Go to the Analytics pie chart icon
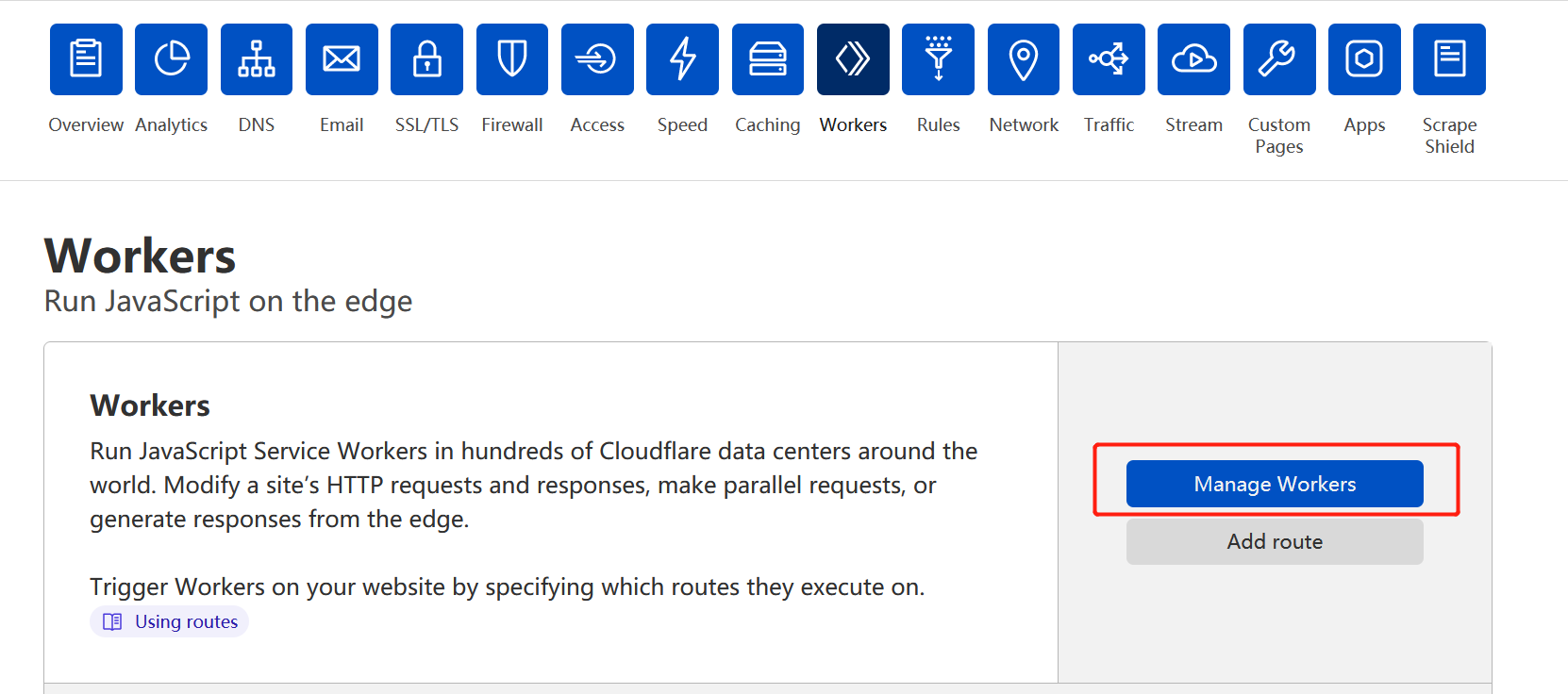 click(171, 59)
